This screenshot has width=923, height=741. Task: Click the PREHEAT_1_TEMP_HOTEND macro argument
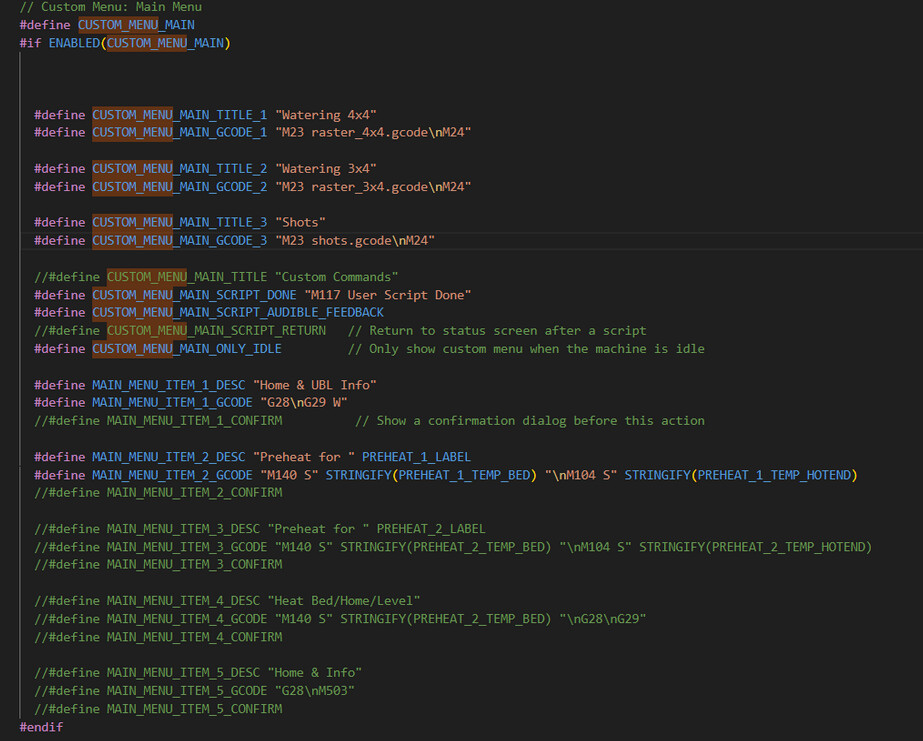pos(774,475)
